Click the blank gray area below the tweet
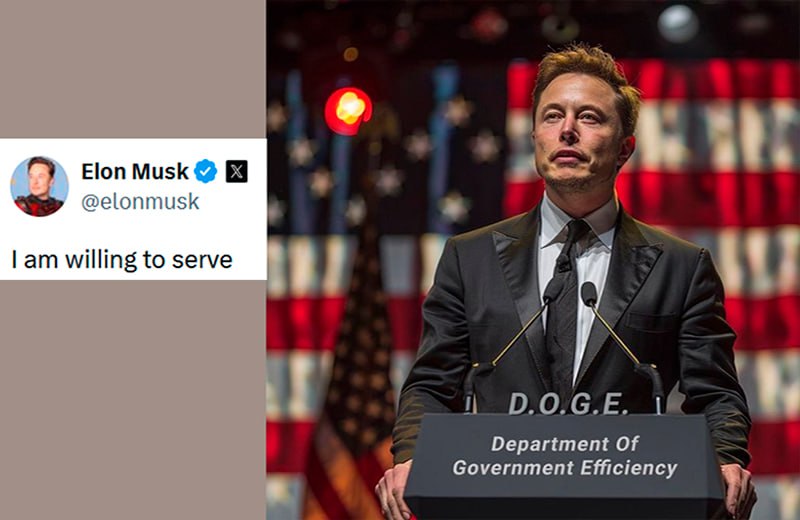Screen dimensions: 800x520 coord(133,400)
